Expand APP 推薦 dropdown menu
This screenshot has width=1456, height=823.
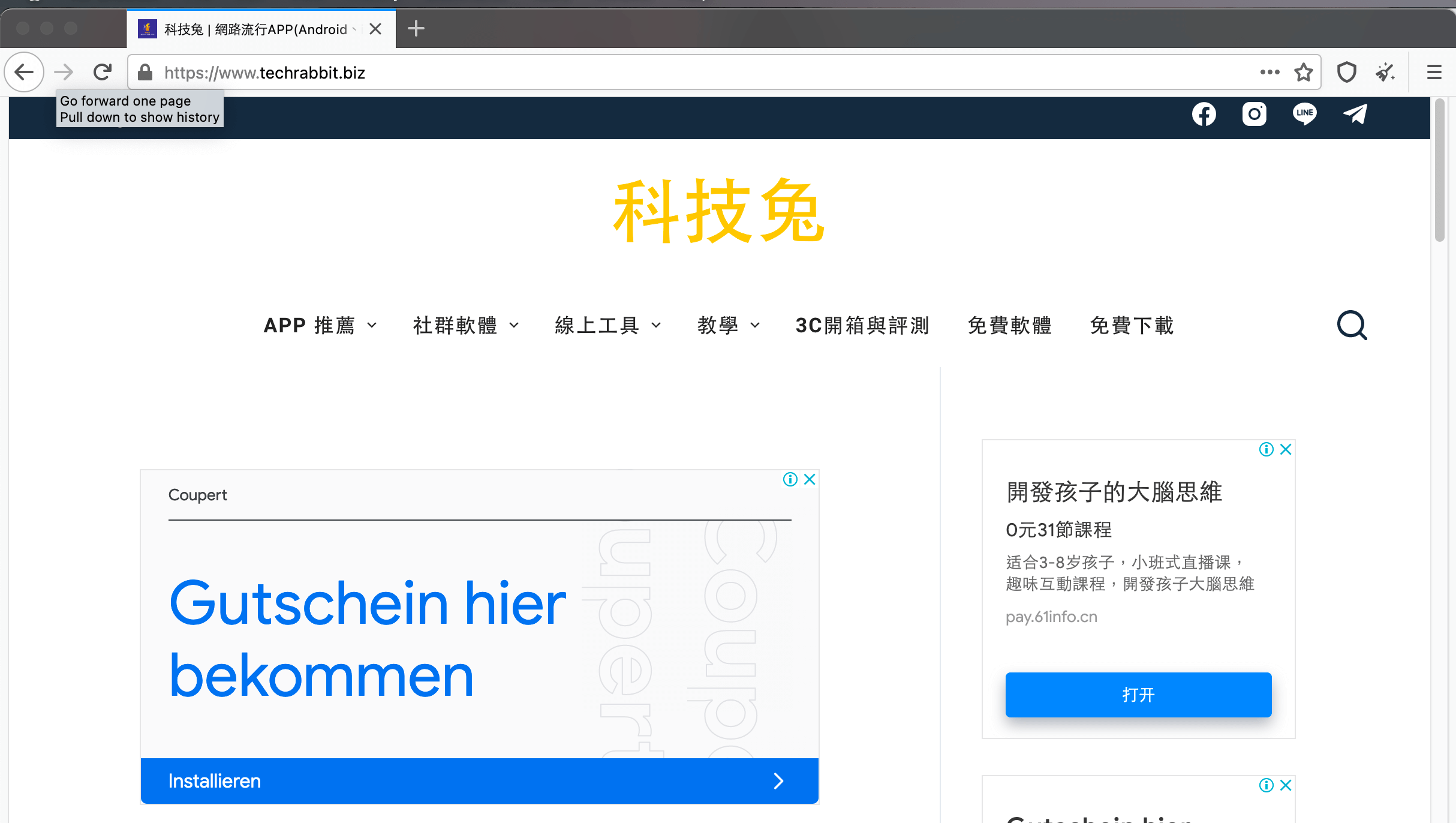[321, 325]
